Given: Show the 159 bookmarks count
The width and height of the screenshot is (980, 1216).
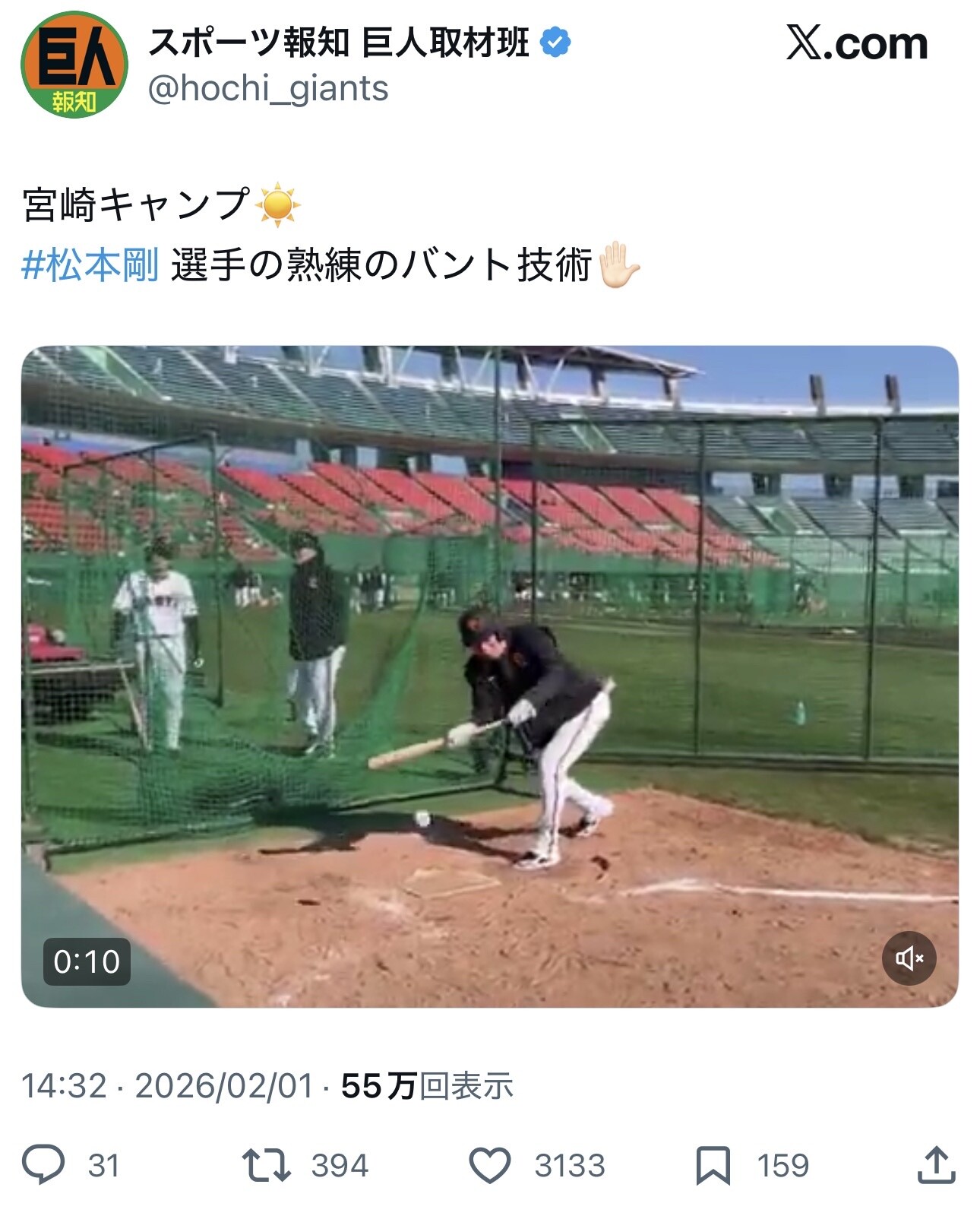Looking at the screenshot, I should point(783,1165).
